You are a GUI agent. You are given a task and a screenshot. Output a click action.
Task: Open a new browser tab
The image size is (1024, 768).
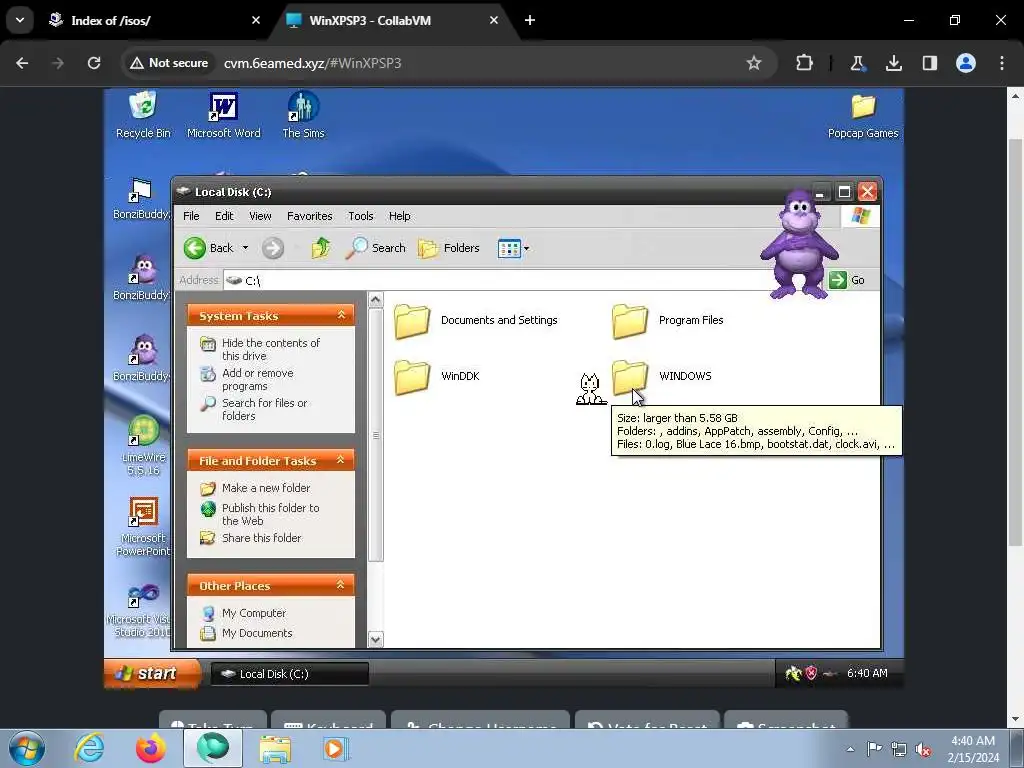[x=530, y=20]
